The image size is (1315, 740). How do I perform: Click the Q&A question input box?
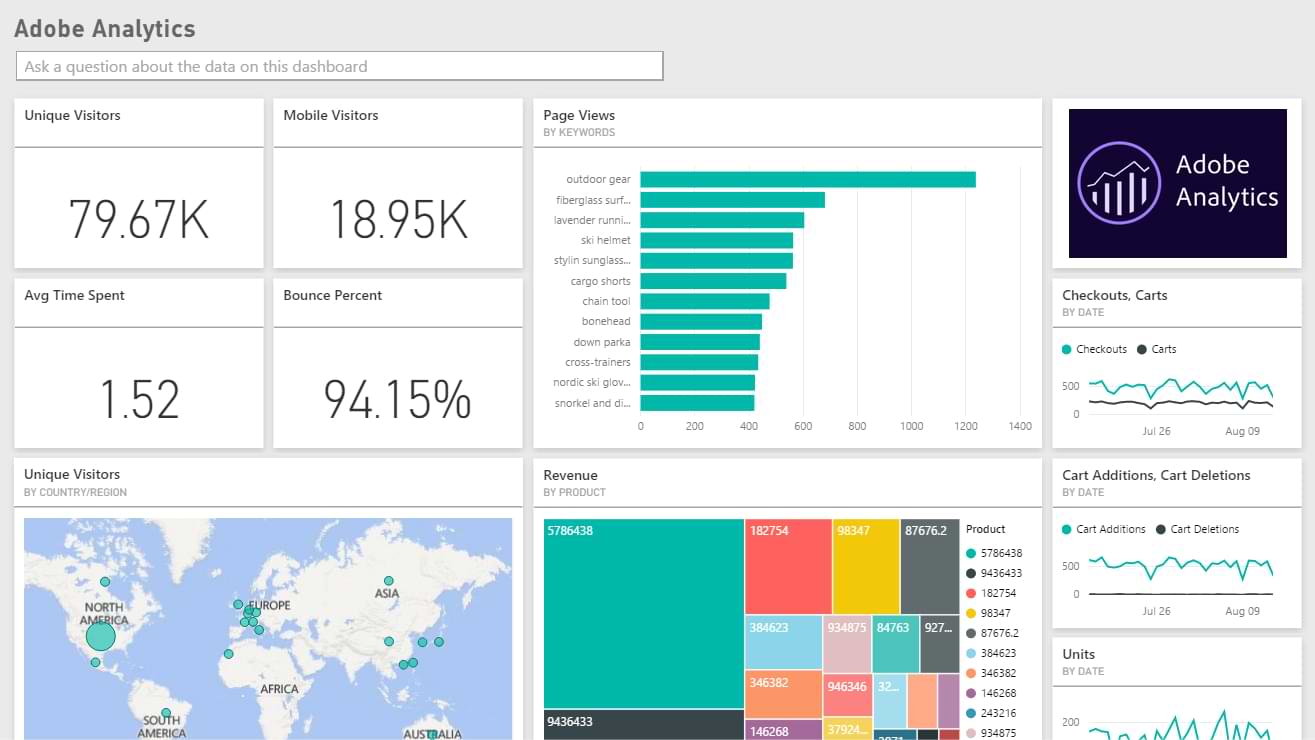339,66
